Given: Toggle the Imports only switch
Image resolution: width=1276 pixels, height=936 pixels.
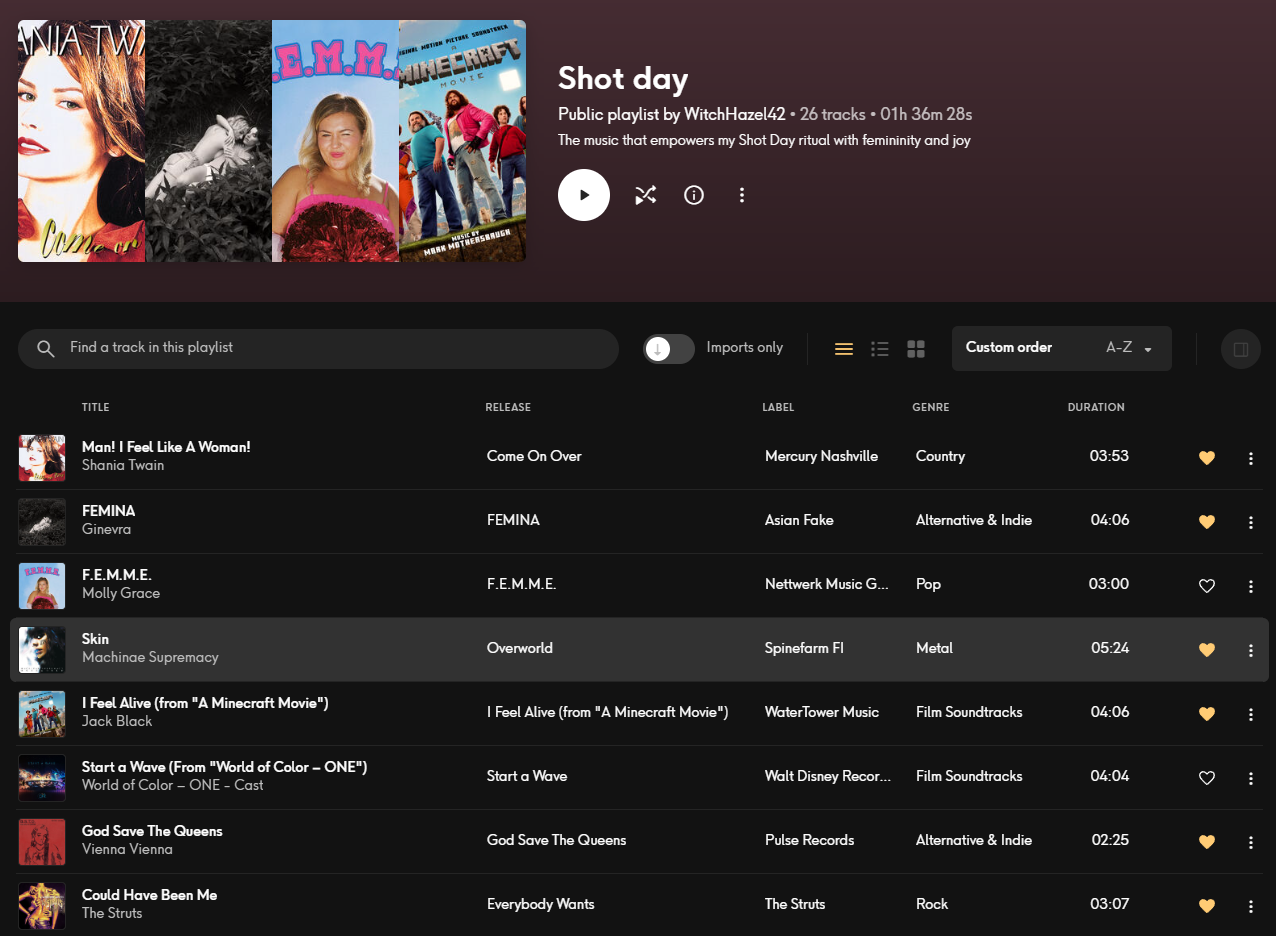Looking at the screenshot, I should 669,348.
